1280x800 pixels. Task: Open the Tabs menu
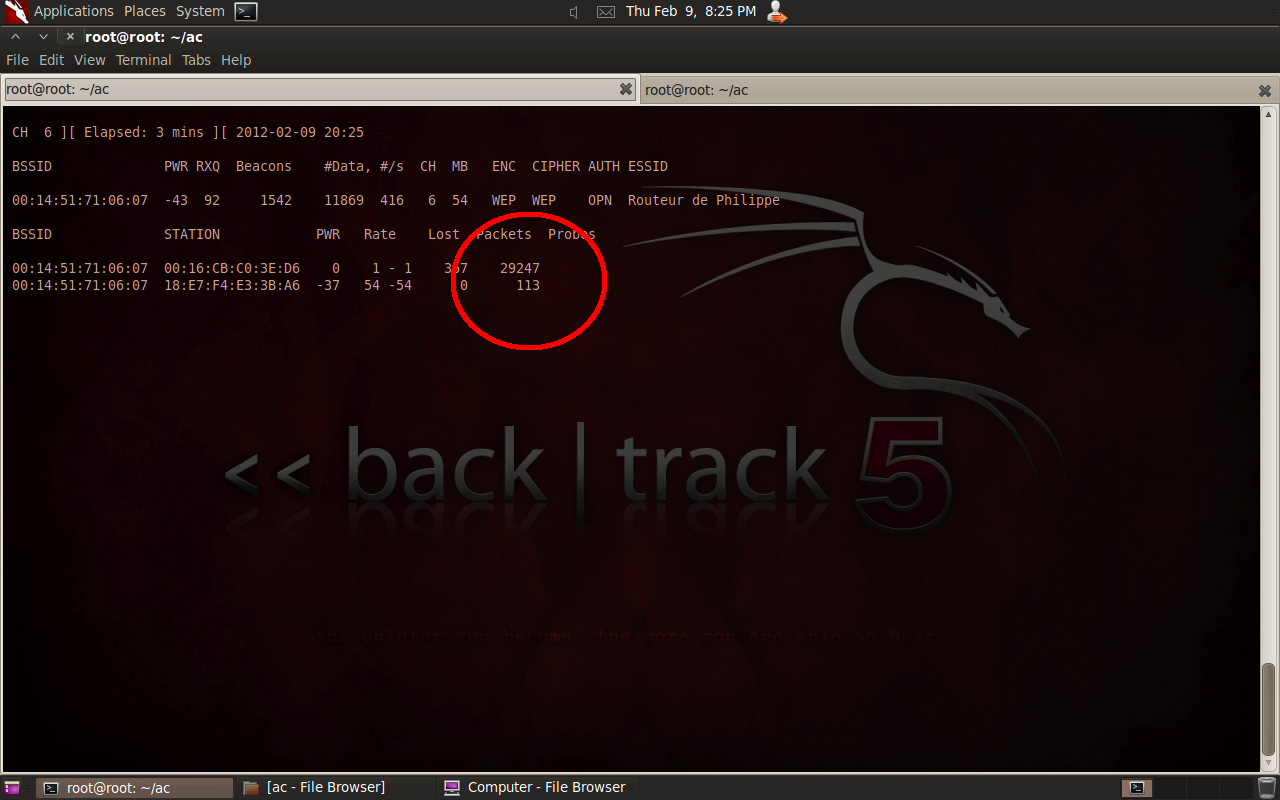click(x=196, y=60)
